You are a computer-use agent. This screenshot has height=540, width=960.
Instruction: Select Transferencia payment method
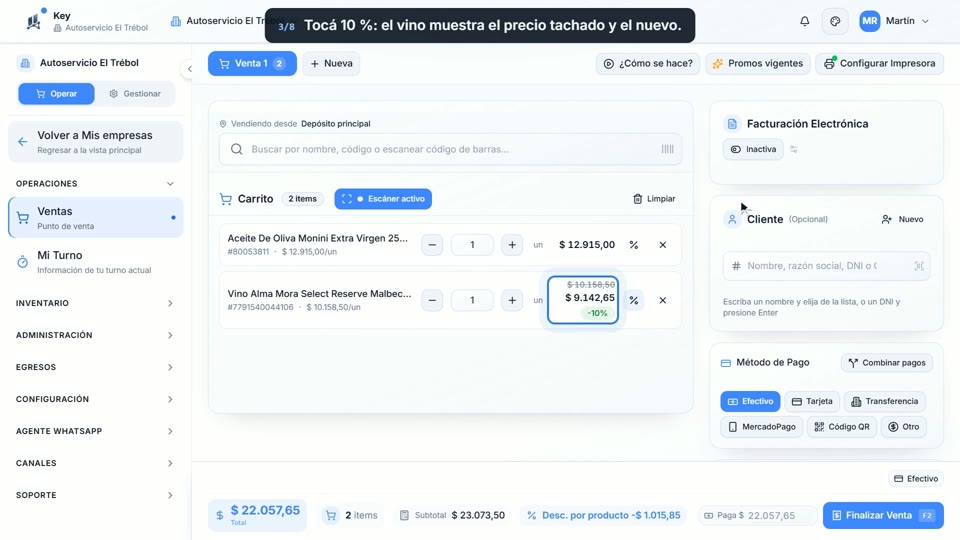point(885,402)
